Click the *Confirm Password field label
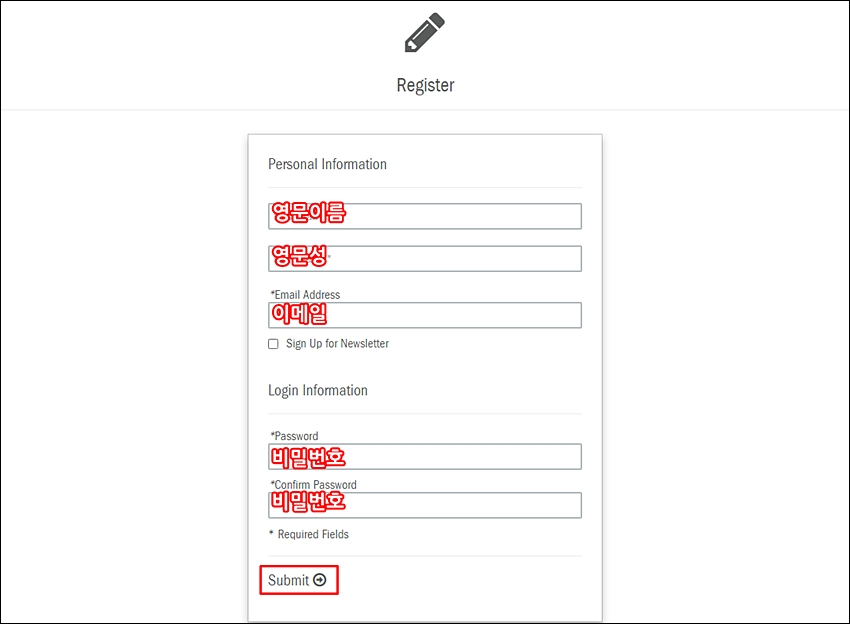This screenshot has height=624, width=850. (313, 485)
